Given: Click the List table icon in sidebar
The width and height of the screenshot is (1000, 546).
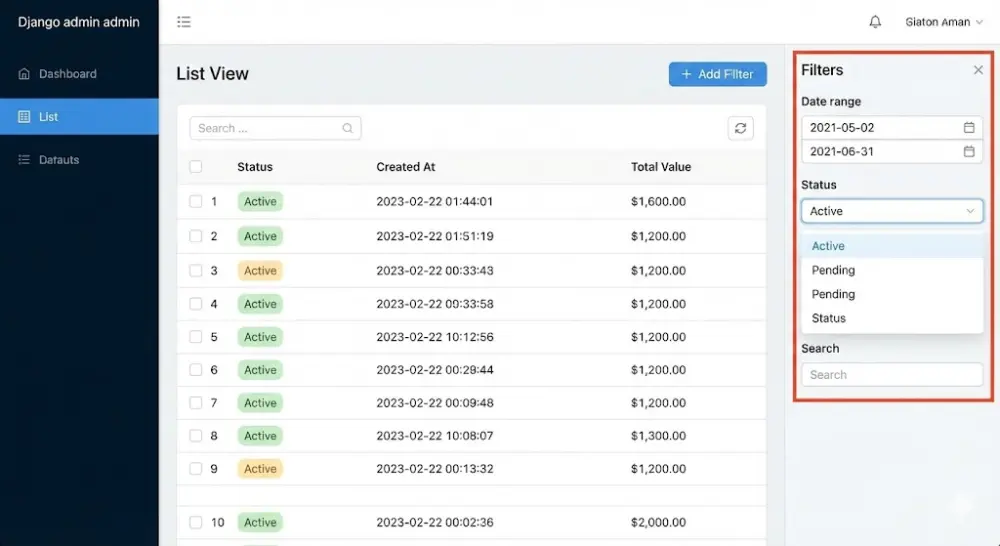Looking at the screenshot, I should tap(24, 117).
